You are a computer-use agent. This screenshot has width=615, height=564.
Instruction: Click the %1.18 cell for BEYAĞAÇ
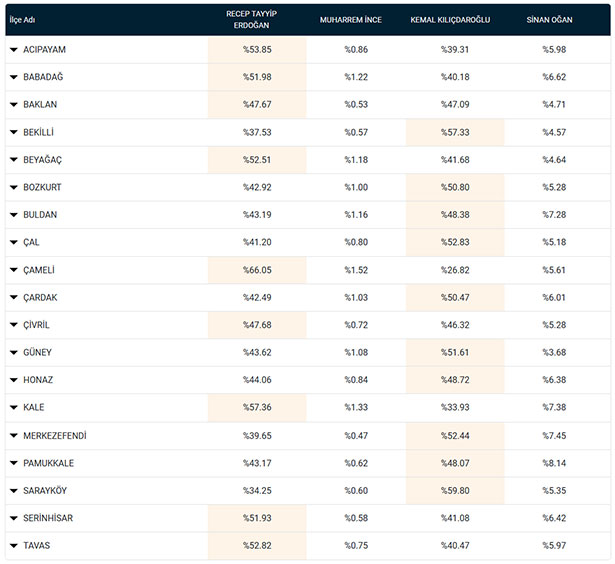(356, 160)
